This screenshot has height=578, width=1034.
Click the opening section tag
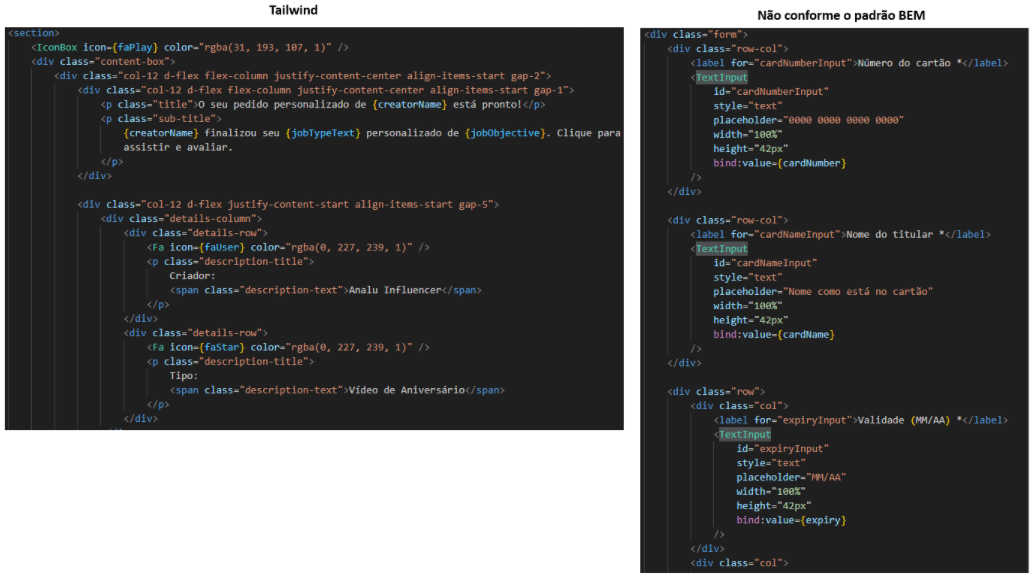point(34,33)
